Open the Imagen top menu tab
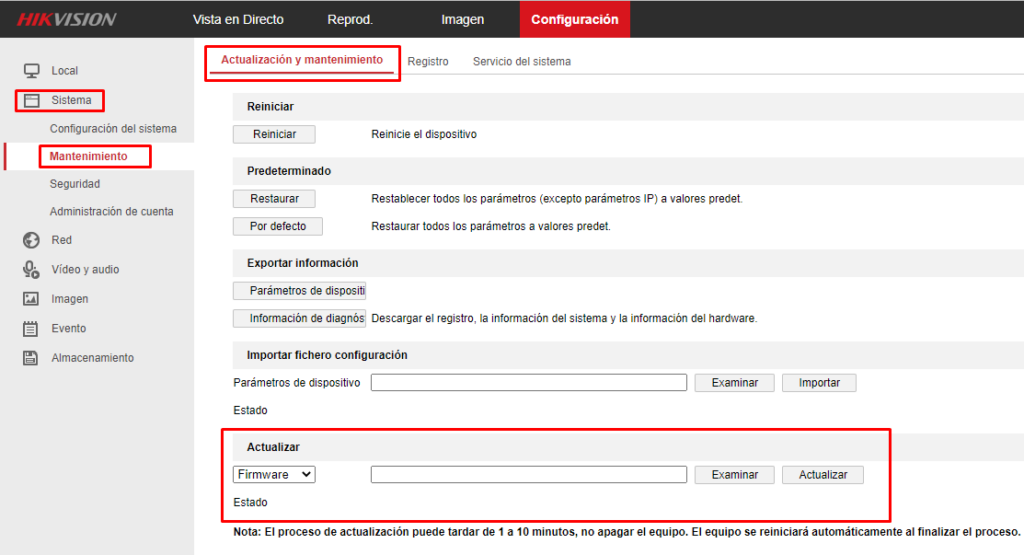 tap(462, 20)
